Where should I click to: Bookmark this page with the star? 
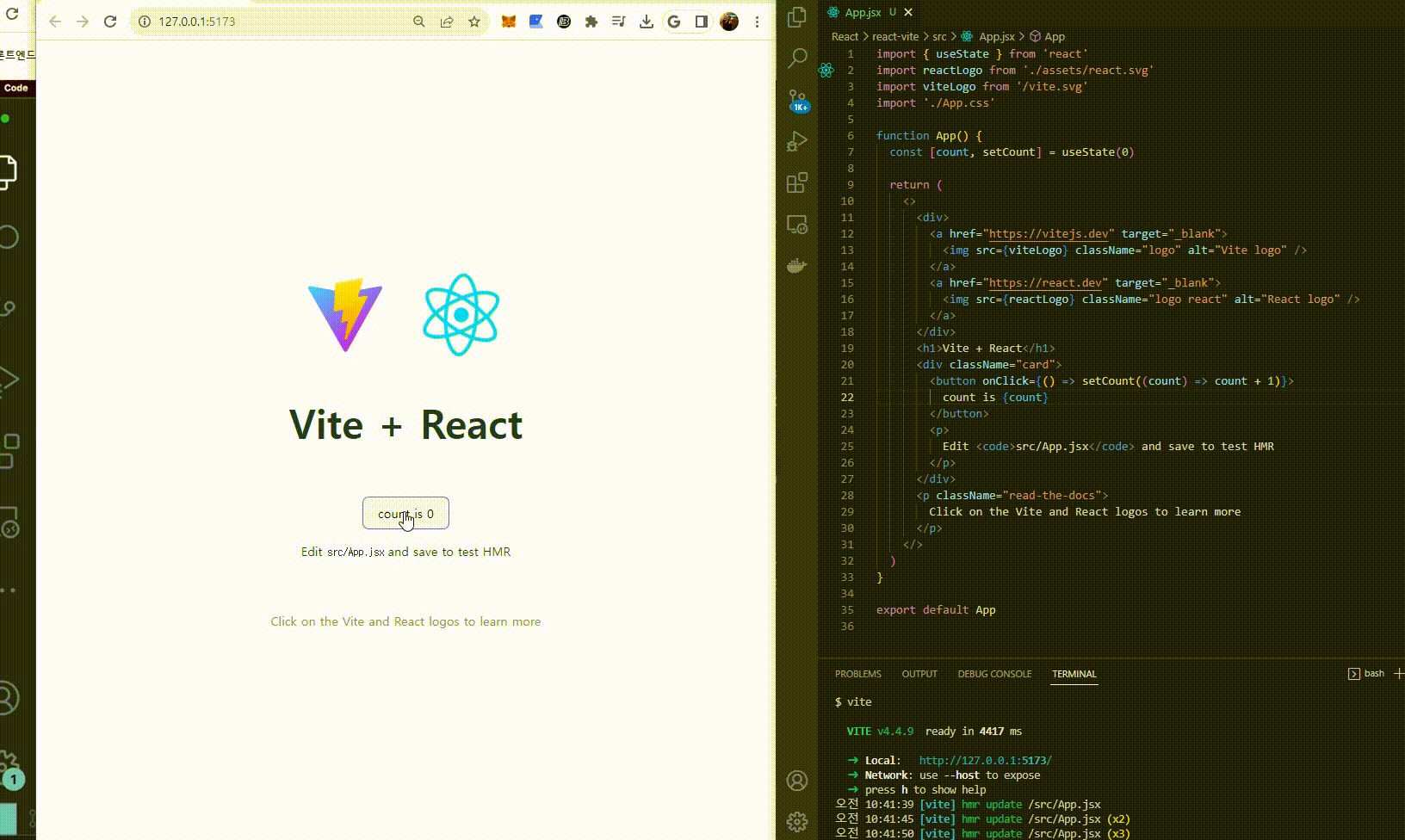tap(474, 22)
